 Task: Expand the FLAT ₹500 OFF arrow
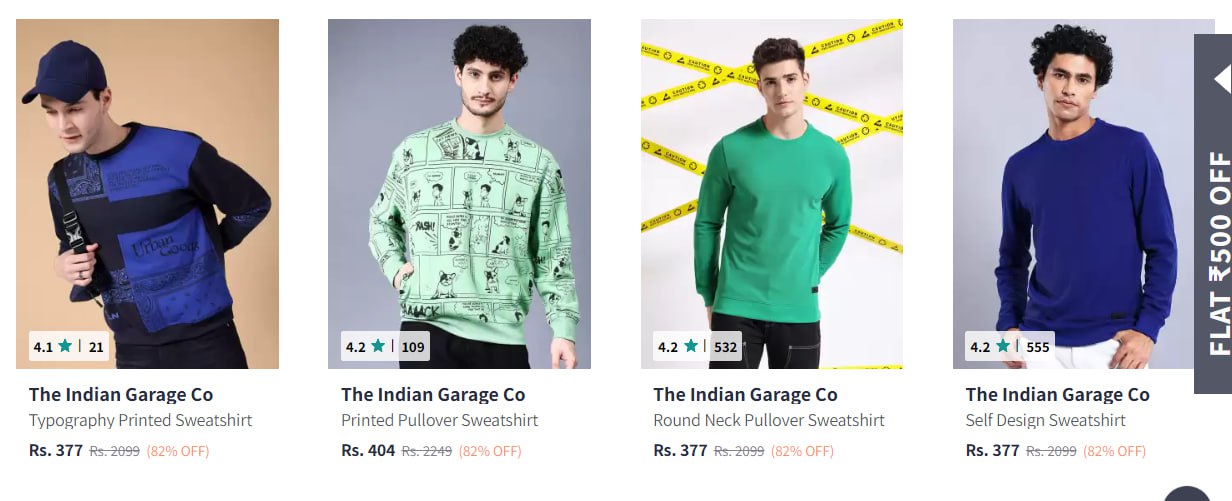tap(1221, 79)
